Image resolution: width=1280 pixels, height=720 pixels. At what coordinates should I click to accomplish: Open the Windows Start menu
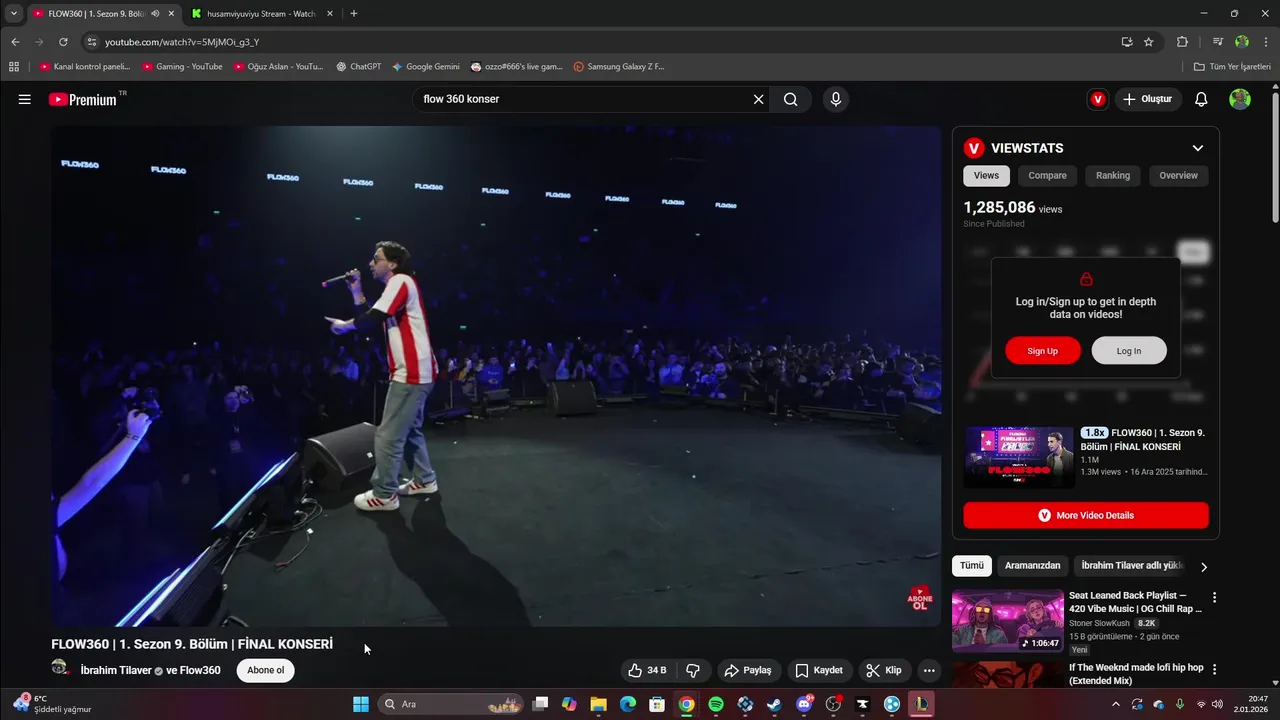click(x=360, y=704)
